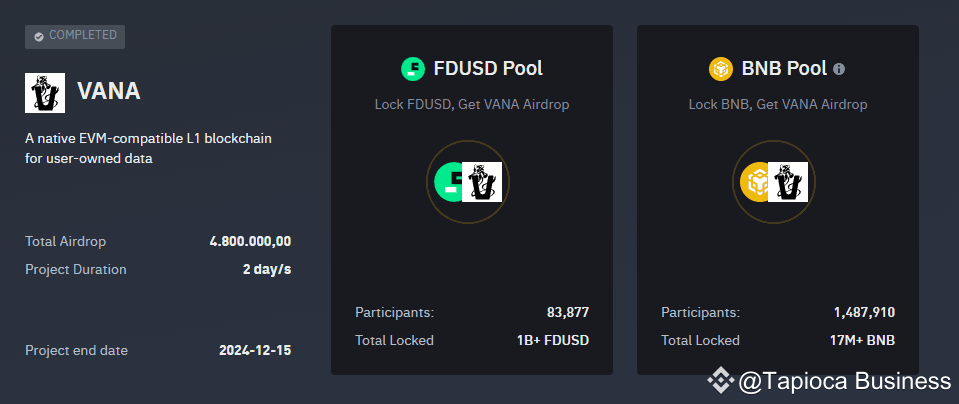Click the Total Airdrop amount 4.800.000,00
Image resolution: width=959 pixels, height=404 pixels.
tap(250, 241)
